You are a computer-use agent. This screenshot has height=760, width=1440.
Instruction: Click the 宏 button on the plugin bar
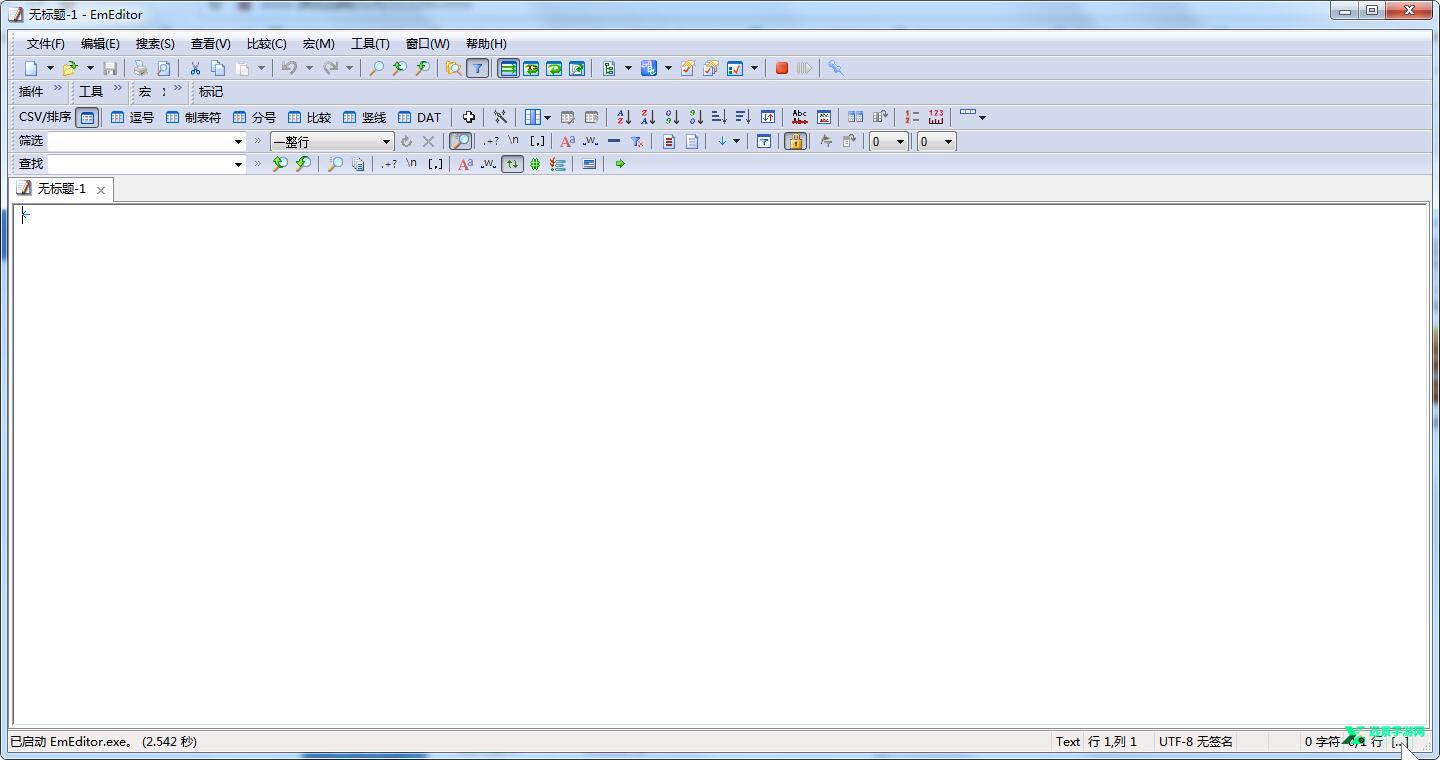tap(144, 91)
